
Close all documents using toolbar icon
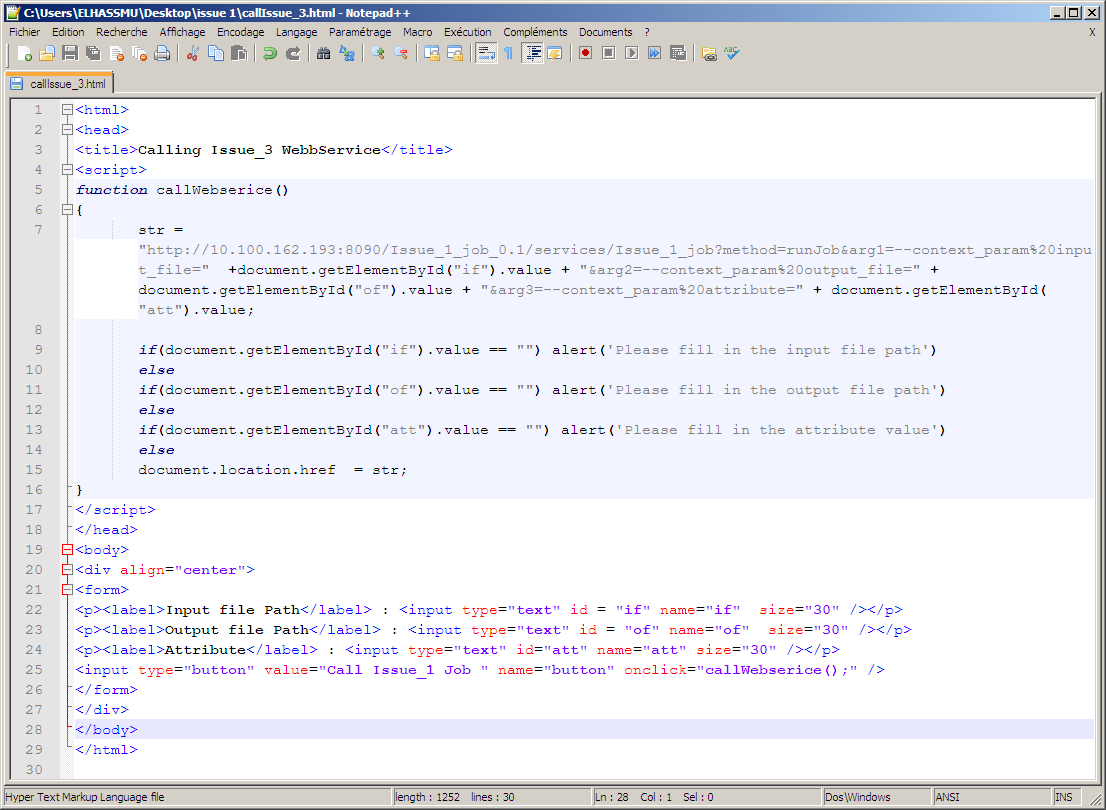pyautogui.click(x=140, y=54)
